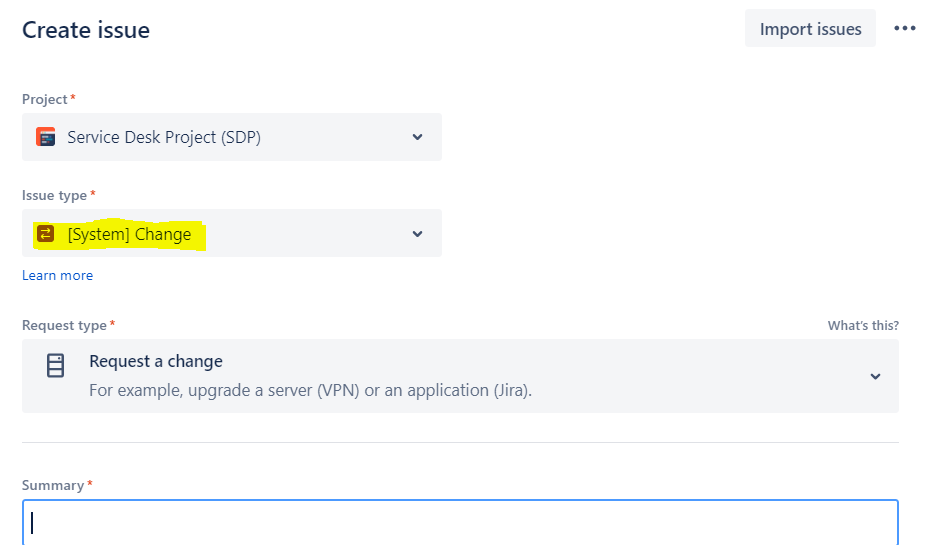The image size is (927, 545).
Task: Click the Project field label
Action: pos(45,99)
